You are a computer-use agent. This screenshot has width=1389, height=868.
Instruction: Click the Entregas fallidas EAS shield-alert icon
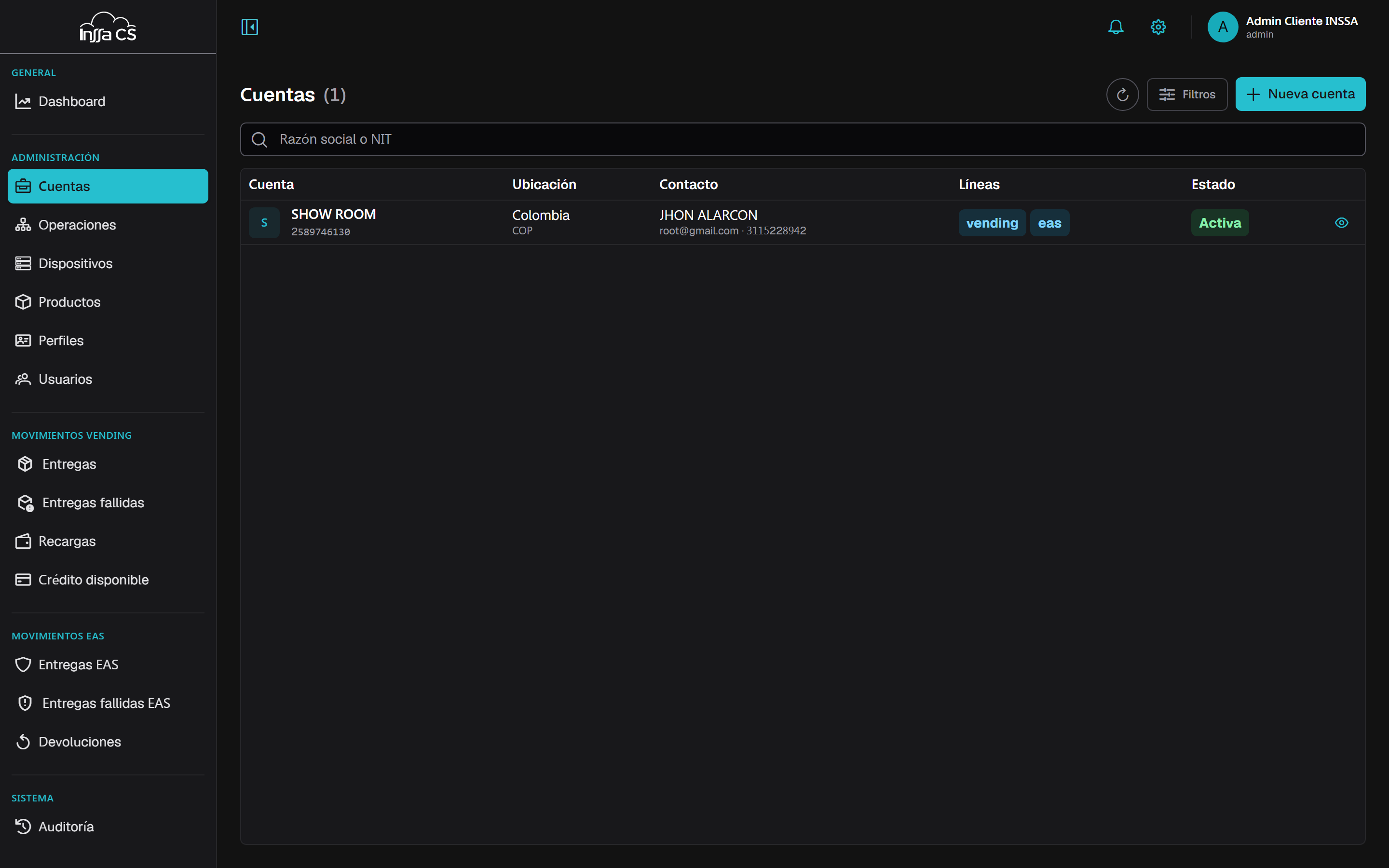pos(25,703)
